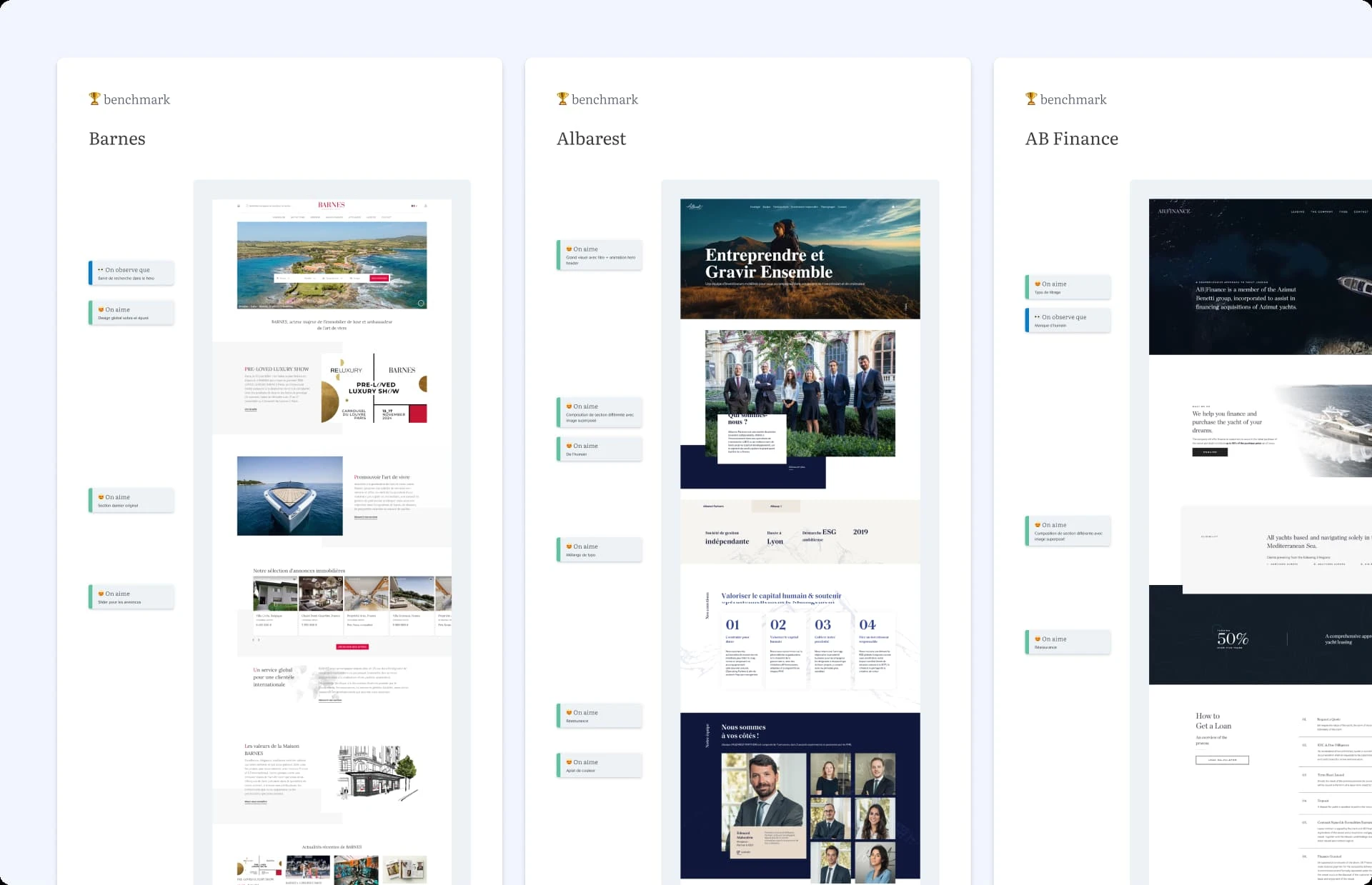Open Albarest's 'Composition de section différente' note
Image resolution: width=1372 pixels, height=885 pixels.
pyautogui.click(x=600, y=413)
